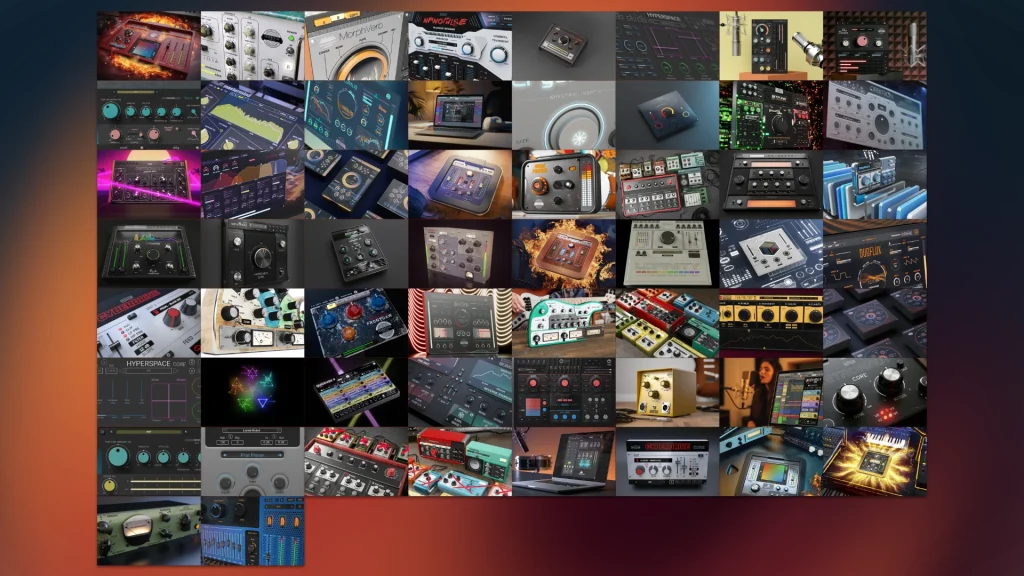
Task: Click retro unit with orange knob and LED meter
Action: 564,184
